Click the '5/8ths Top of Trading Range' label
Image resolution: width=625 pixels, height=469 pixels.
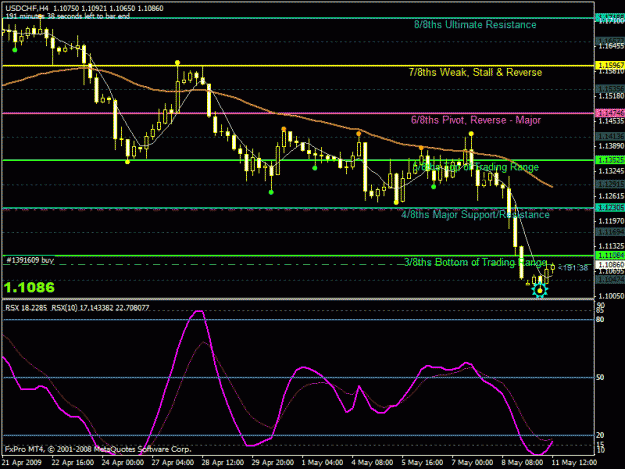[x=476, y=167]
